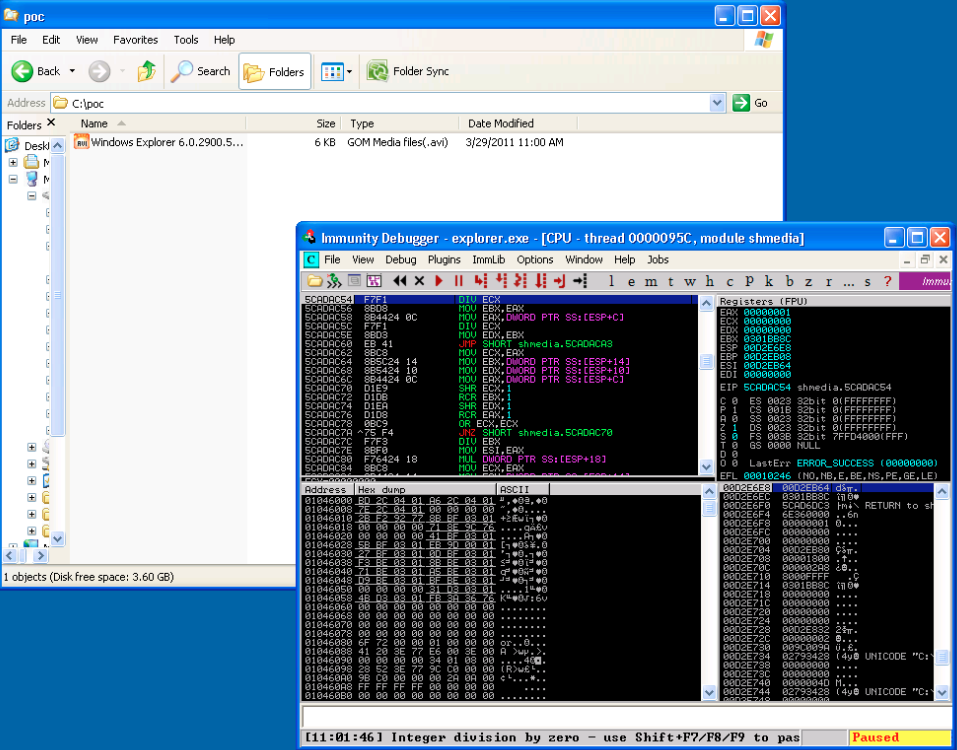Show References with the 'r' button
957x750 pixels.
pos(828,281)
